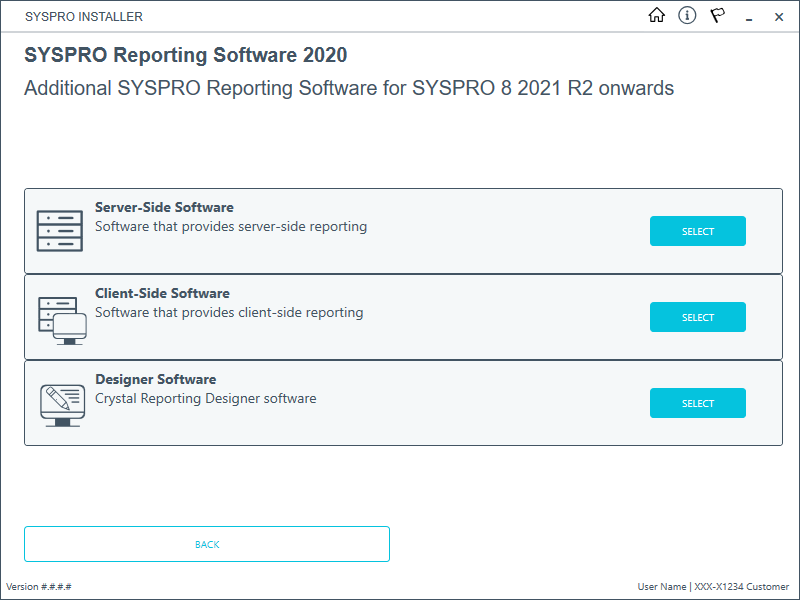Go back using the BACK button
The height and width of the screenshot is (600, 800).
click(207, 544)
